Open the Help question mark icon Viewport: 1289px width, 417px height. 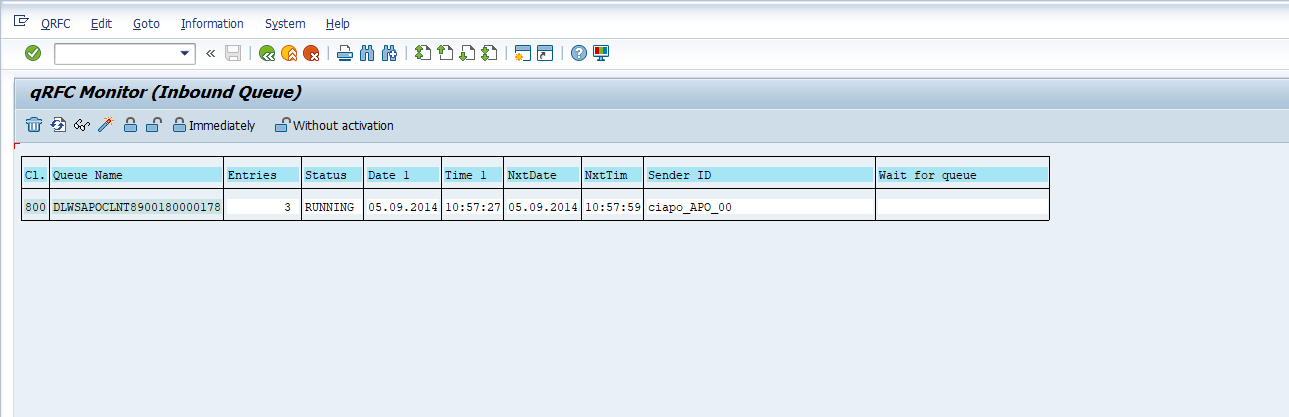pyautogui.click(x=578, y=53)
